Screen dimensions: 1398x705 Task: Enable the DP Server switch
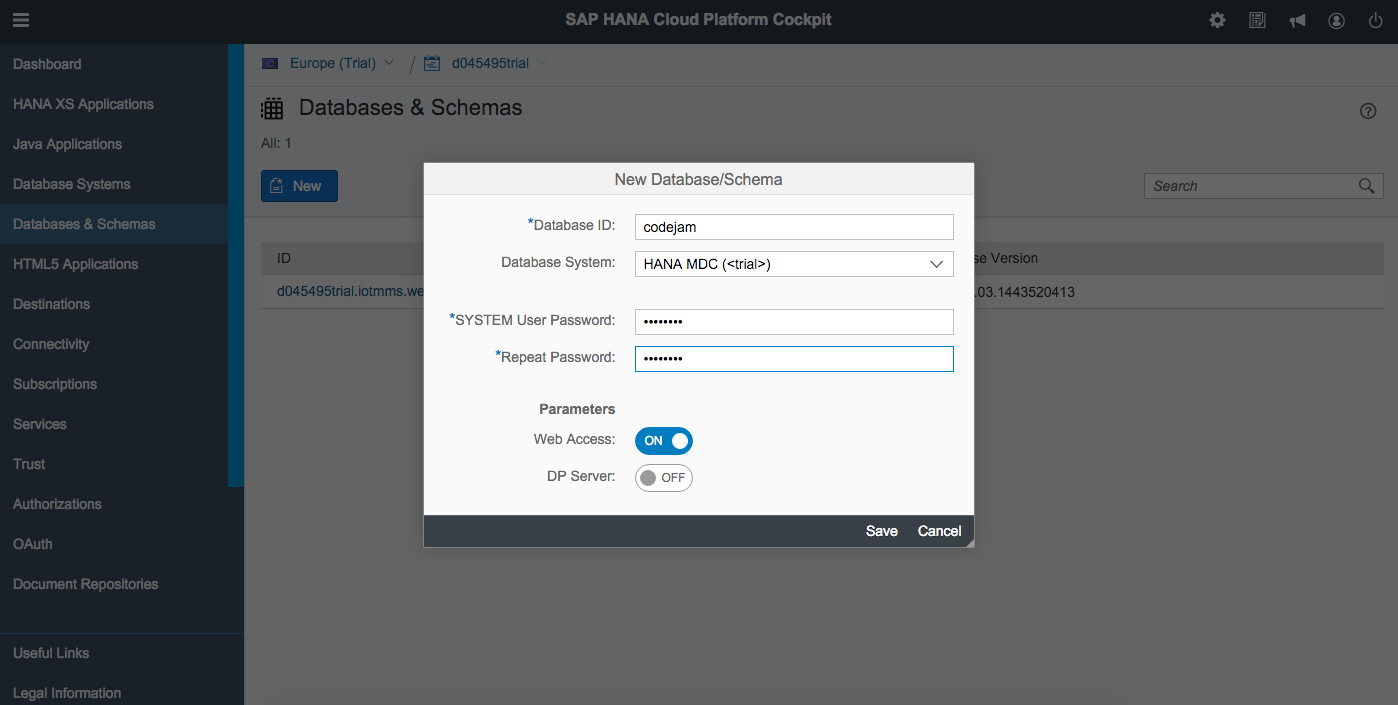pos(664,478)
